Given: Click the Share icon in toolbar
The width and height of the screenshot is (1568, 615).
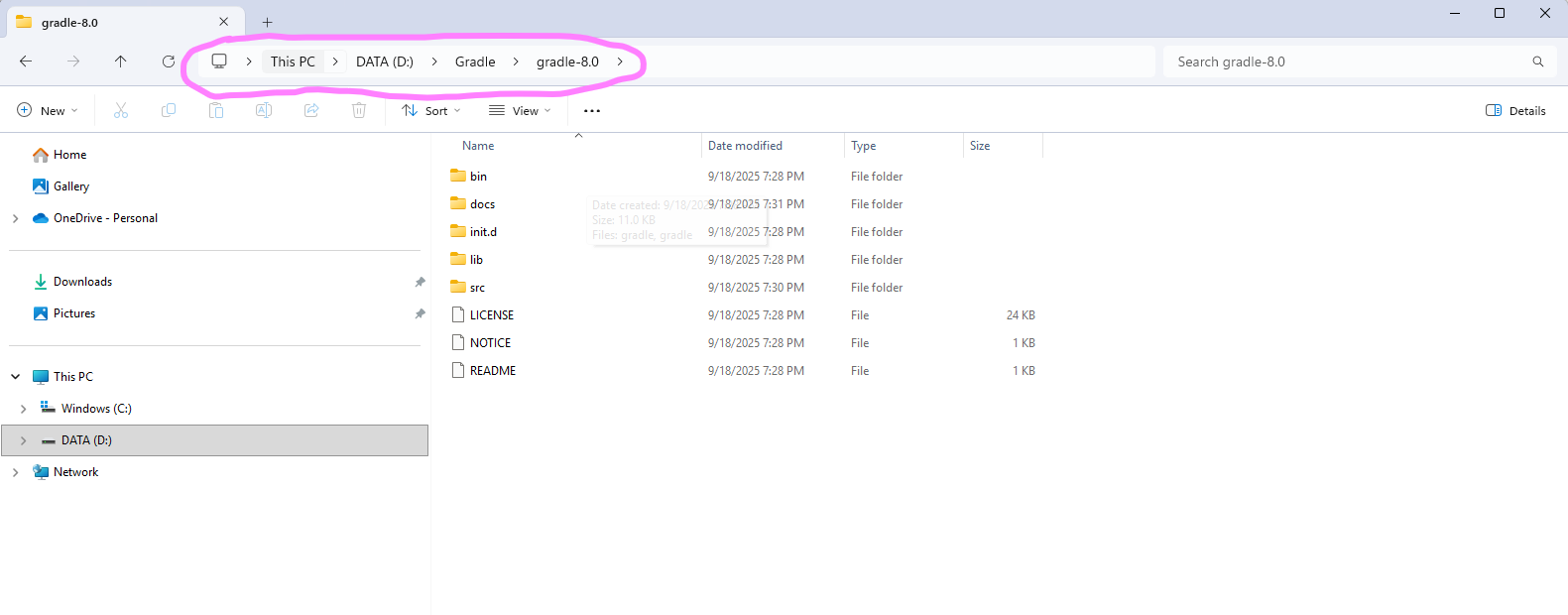Looking at the screenshot, I should click(x=311, y=110).
